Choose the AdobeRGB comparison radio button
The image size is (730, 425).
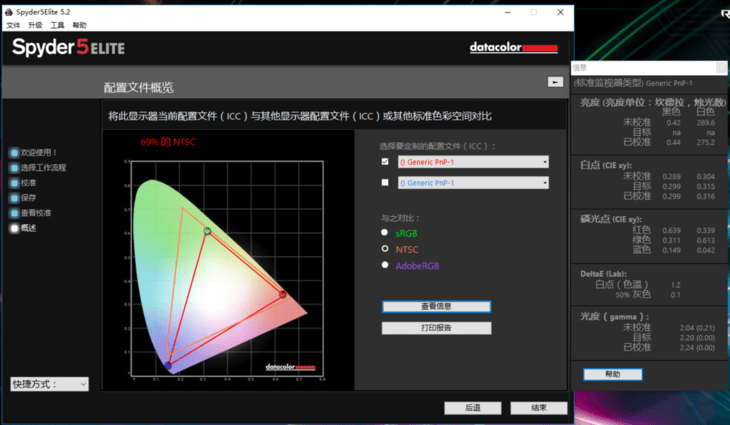click(385, 265)
